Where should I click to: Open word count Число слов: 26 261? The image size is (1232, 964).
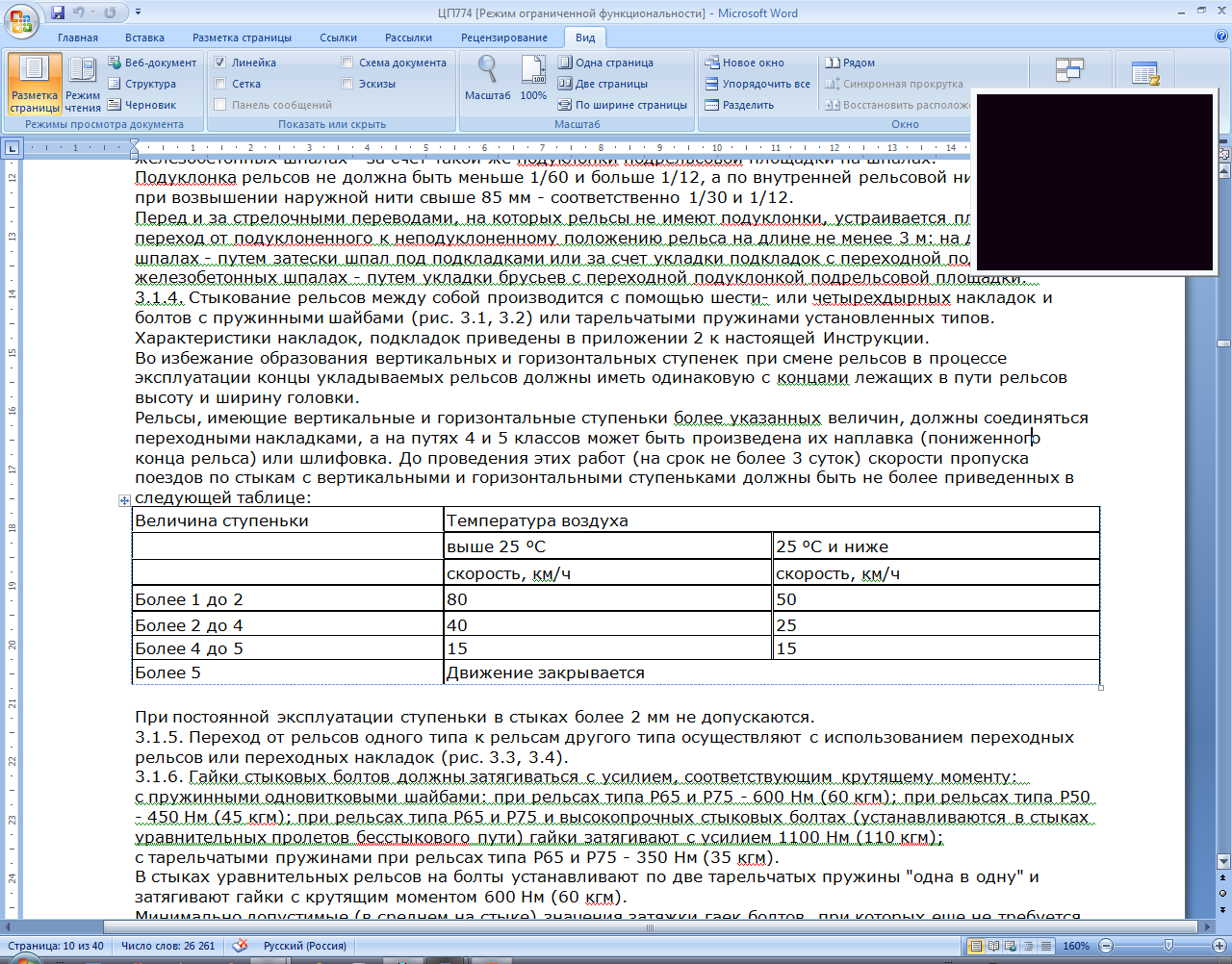click(168, 946)
